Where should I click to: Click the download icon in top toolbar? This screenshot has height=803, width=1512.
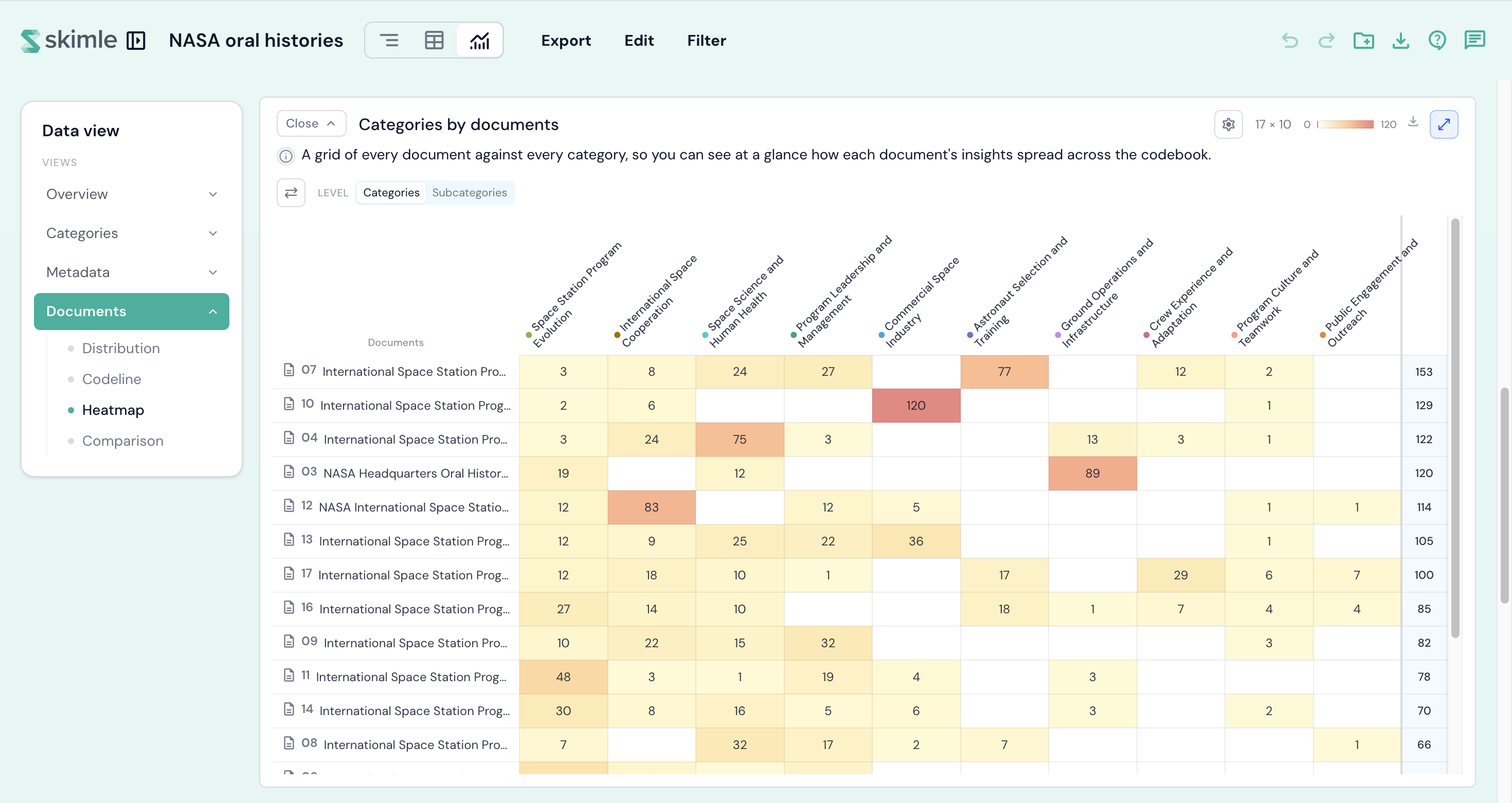tap(1400, 41)
